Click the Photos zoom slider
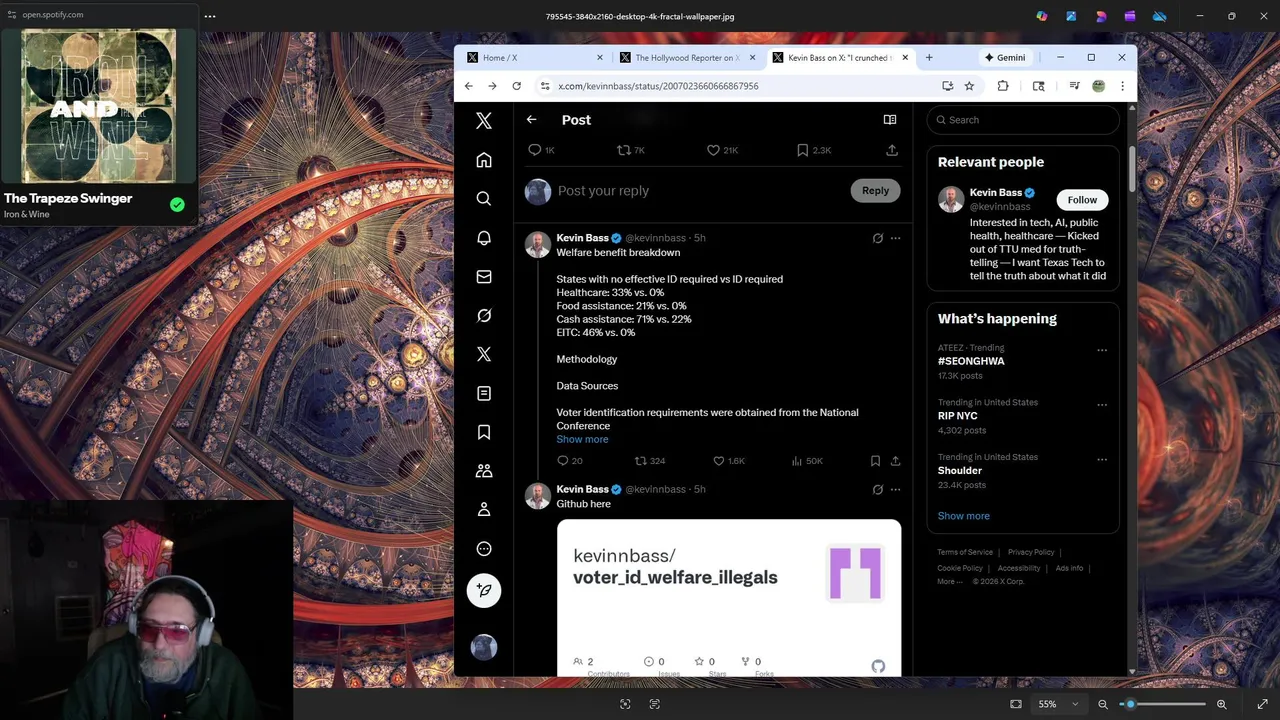The image size is (1280, 720). tap(1163, 704)
